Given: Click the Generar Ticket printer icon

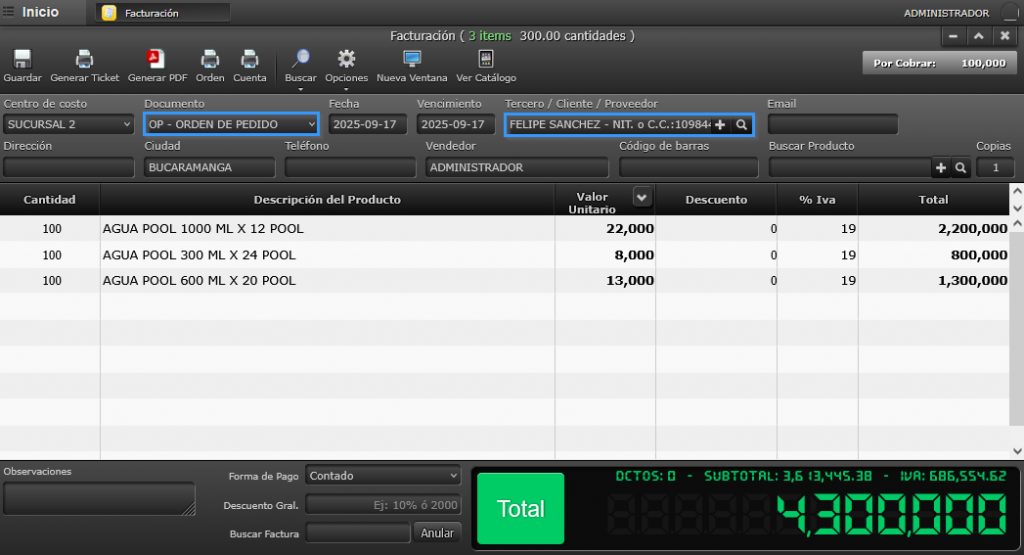Looking at the screenshot, I should click(x=85, y=60).
